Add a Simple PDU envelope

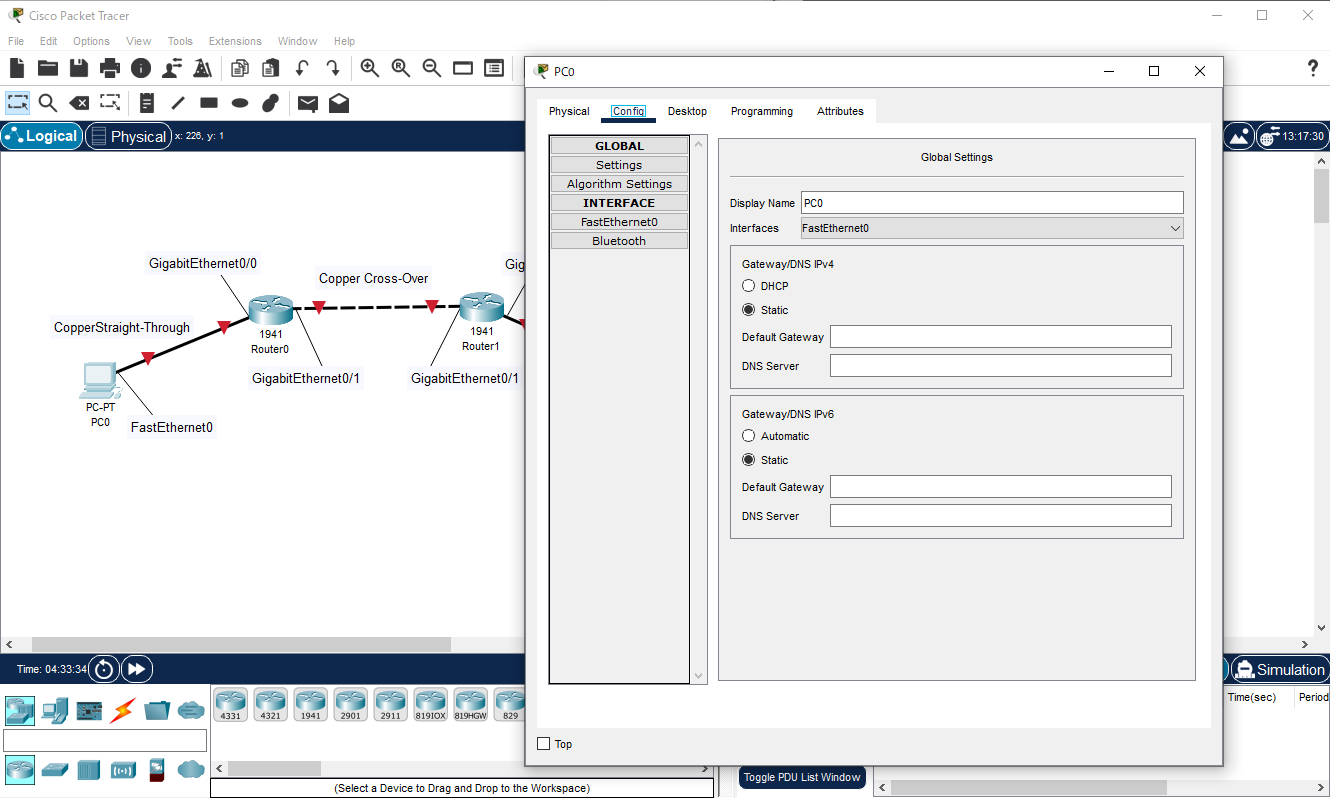[308, 103]
